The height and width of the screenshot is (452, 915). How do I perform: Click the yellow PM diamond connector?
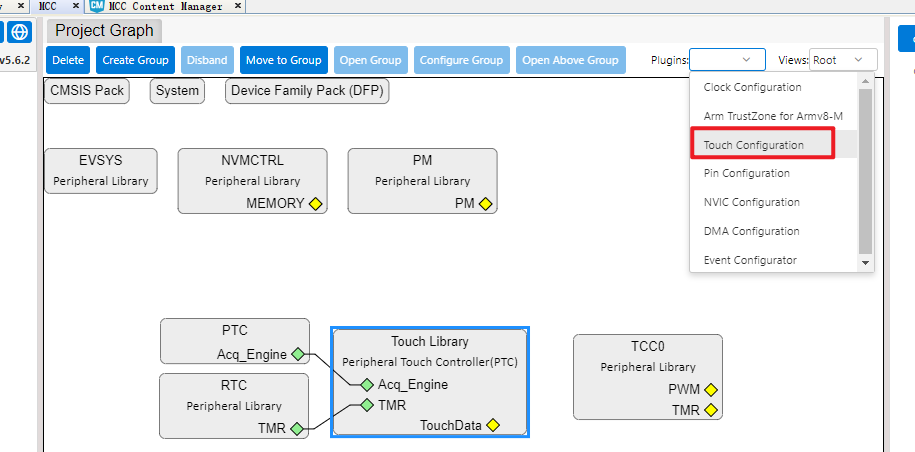(x=486, y=204)
